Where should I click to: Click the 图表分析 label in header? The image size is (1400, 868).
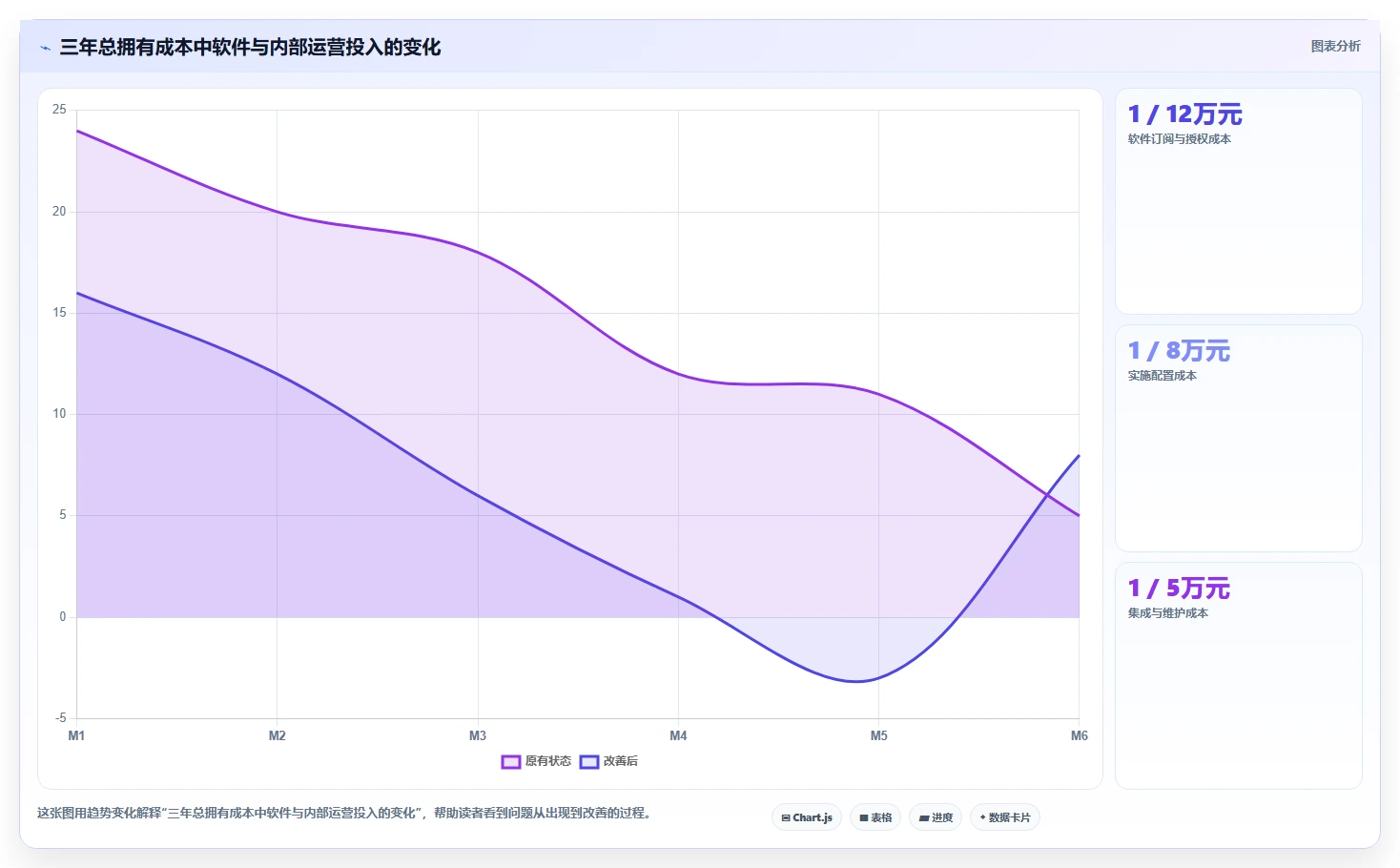1335,46
